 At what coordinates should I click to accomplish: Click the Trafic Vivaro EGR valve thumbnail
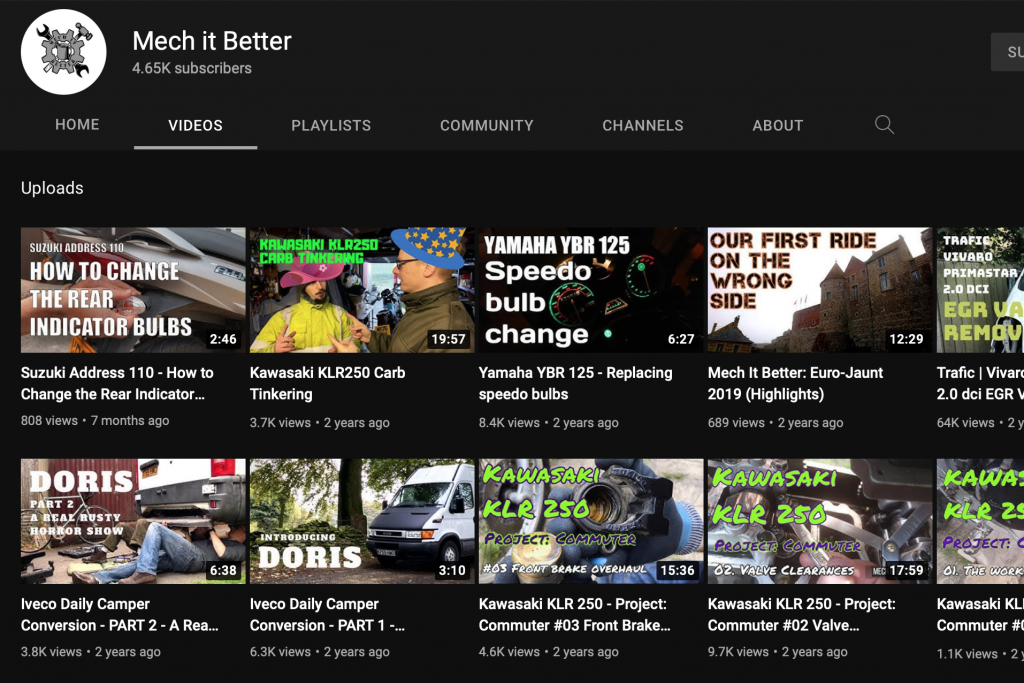(x=980, y=290)
